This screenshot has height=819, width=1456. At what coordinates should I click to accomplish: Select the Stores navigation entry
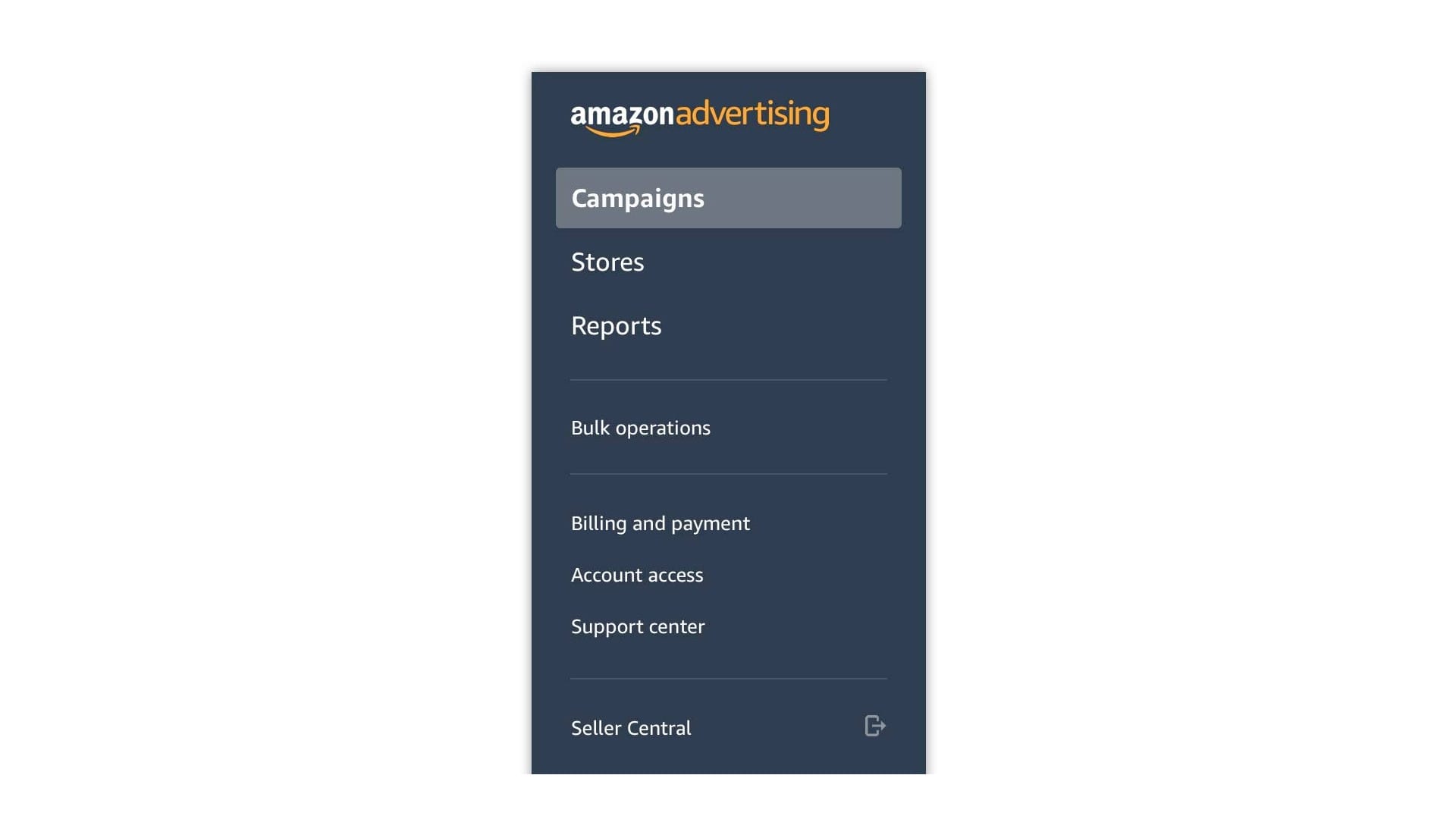tap(607, 261)
